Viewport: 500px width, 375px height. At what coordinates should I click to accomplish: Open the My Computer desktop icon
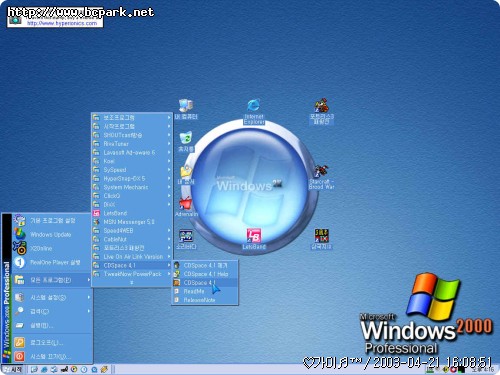186,109
